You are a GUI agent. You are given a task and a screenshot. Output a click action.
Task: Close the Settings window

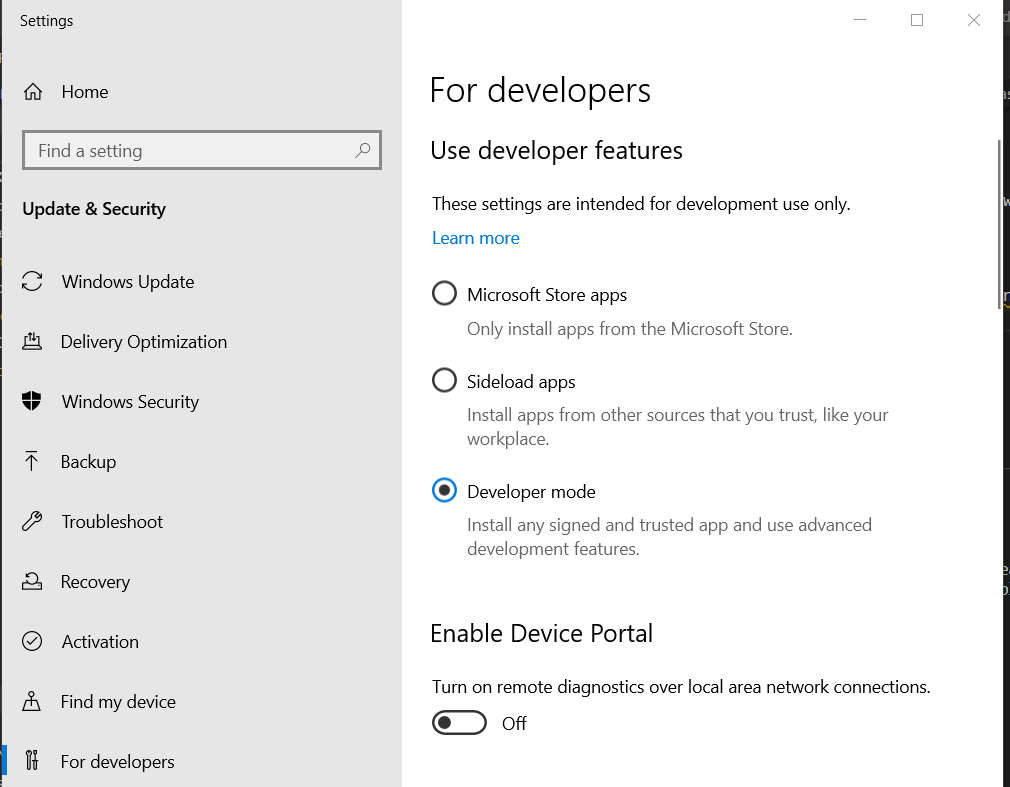click(x=973, y=20)
